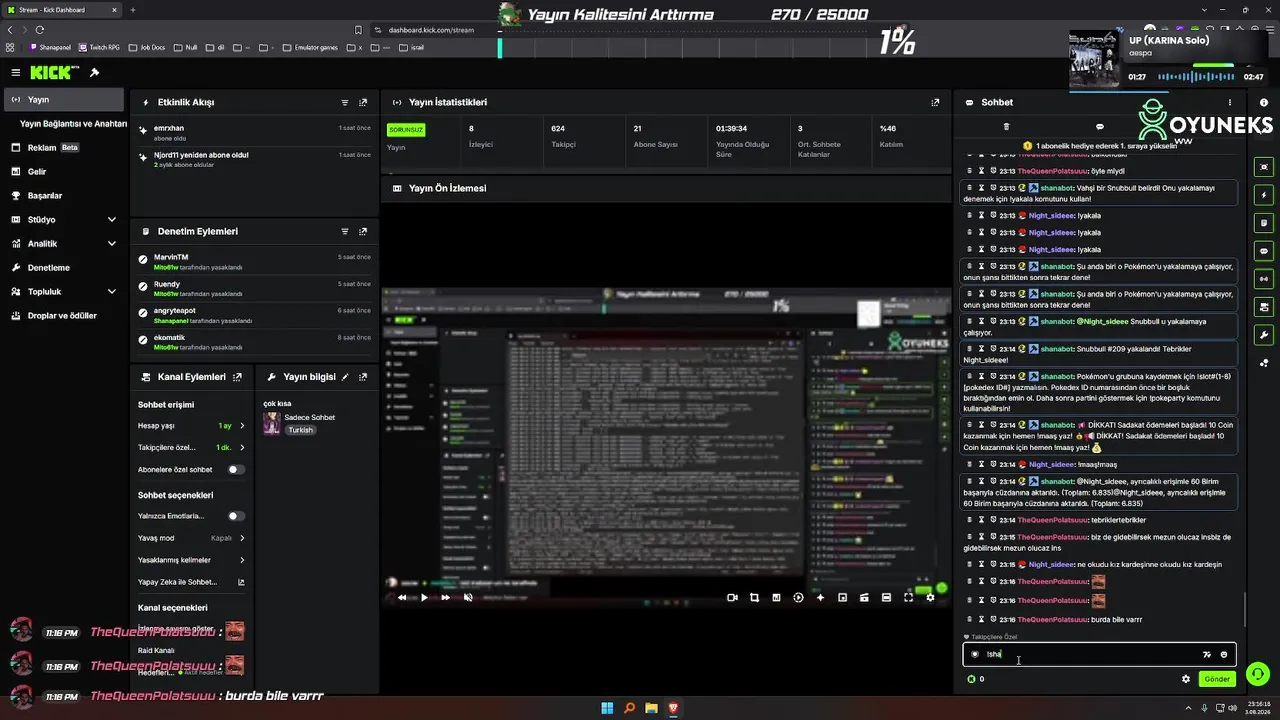This screenshot has height=720, width=1280.
Task: Filter the Denetim Eylemleri panel
Action: [345, 232]
